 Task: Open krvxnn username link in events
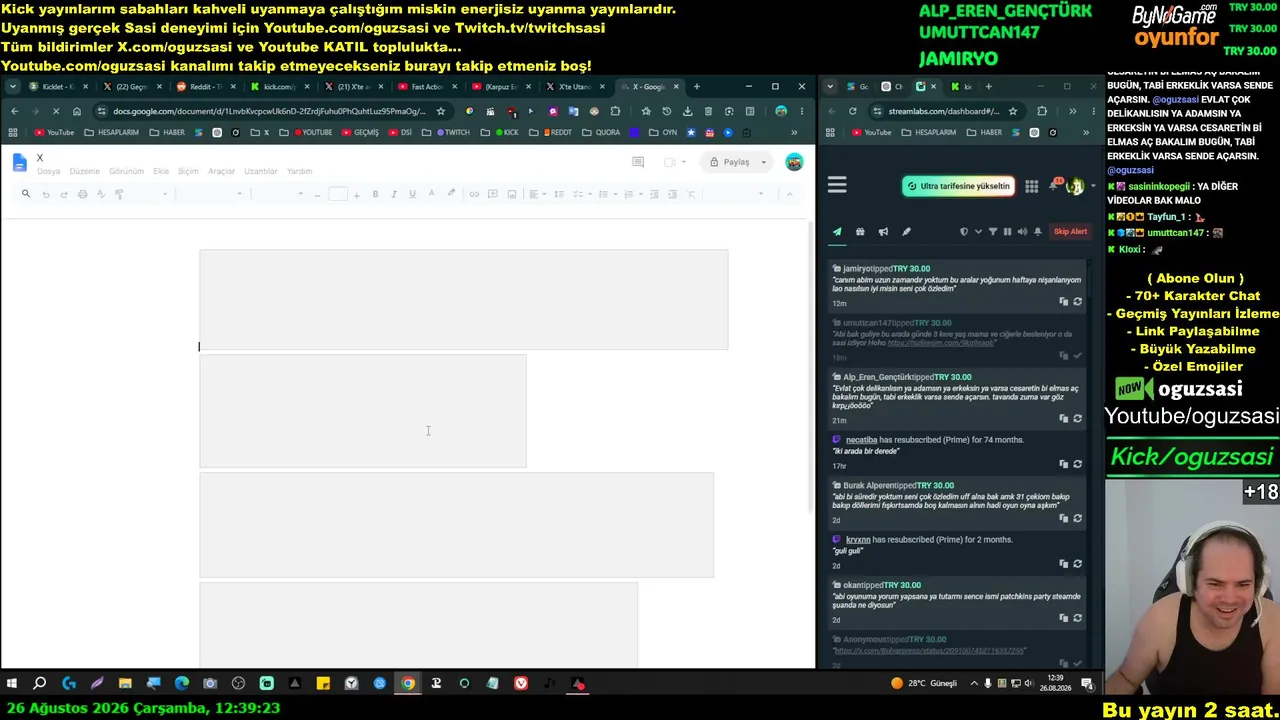[858, 540]
